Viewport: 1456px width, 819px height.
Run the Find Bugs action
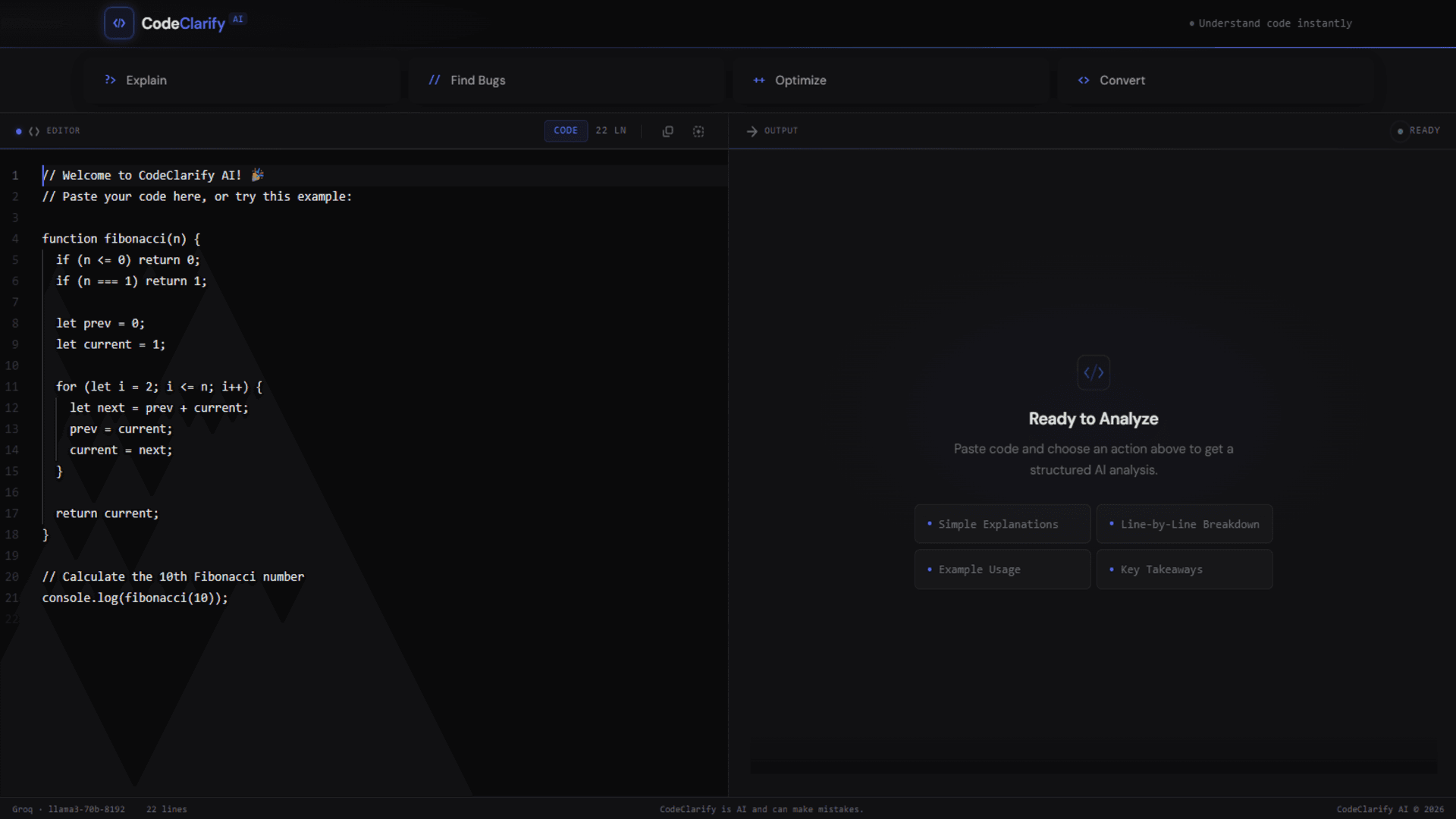tap(566, 80)
